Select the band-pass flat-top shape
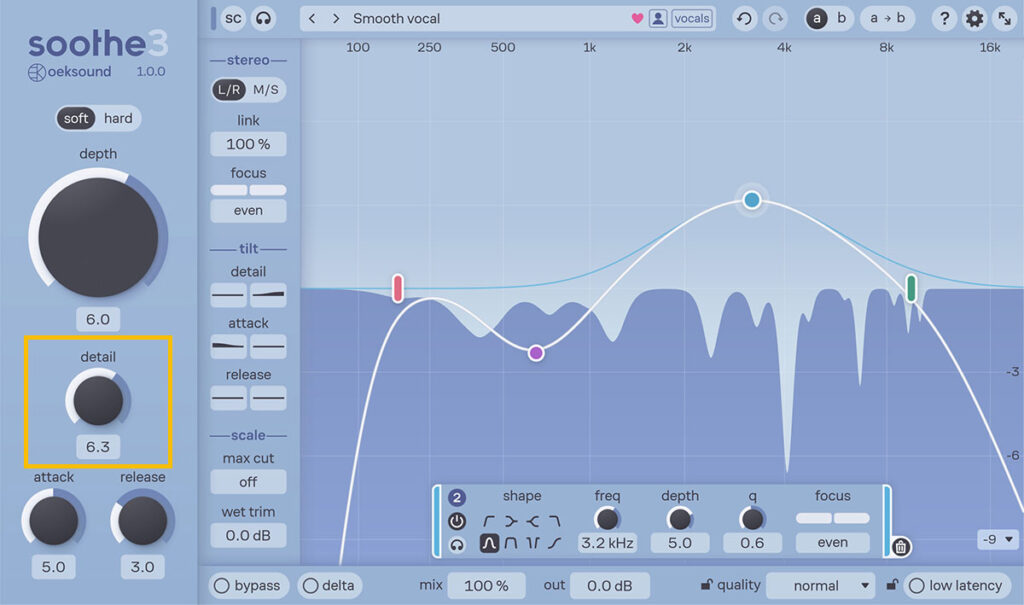This screenshot has height=605, width=1024. [511, 543]
